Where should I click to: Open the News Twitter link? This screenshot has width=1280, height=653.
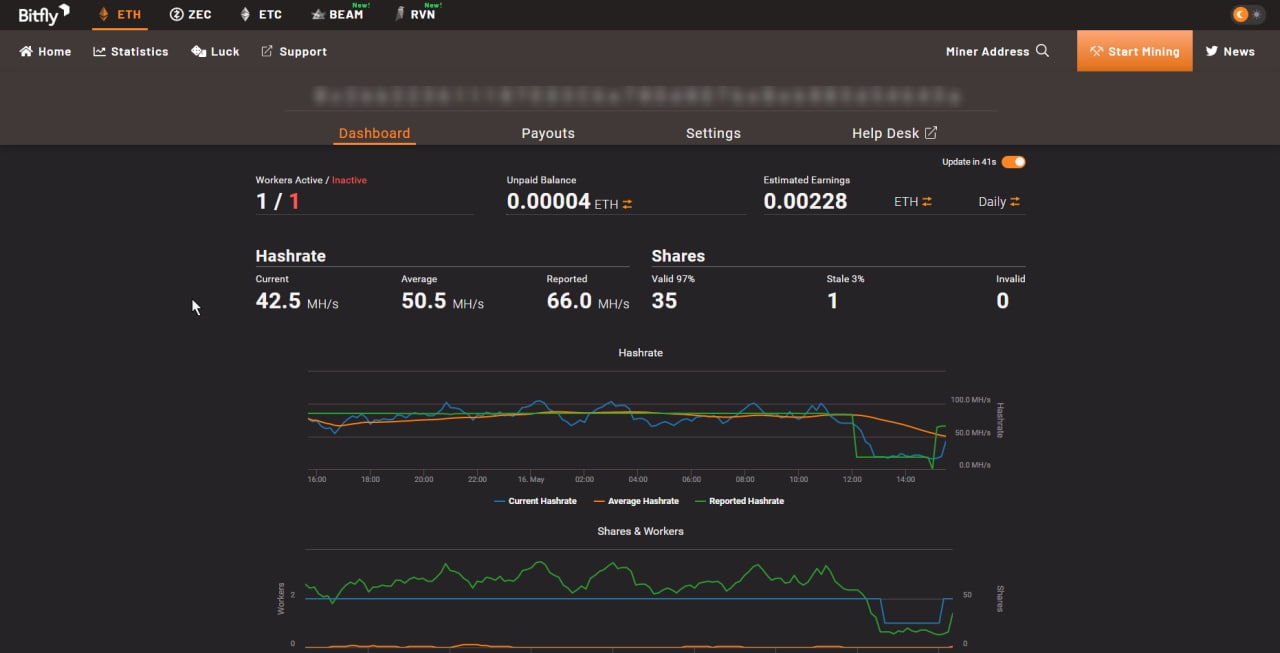point(1229,51)
